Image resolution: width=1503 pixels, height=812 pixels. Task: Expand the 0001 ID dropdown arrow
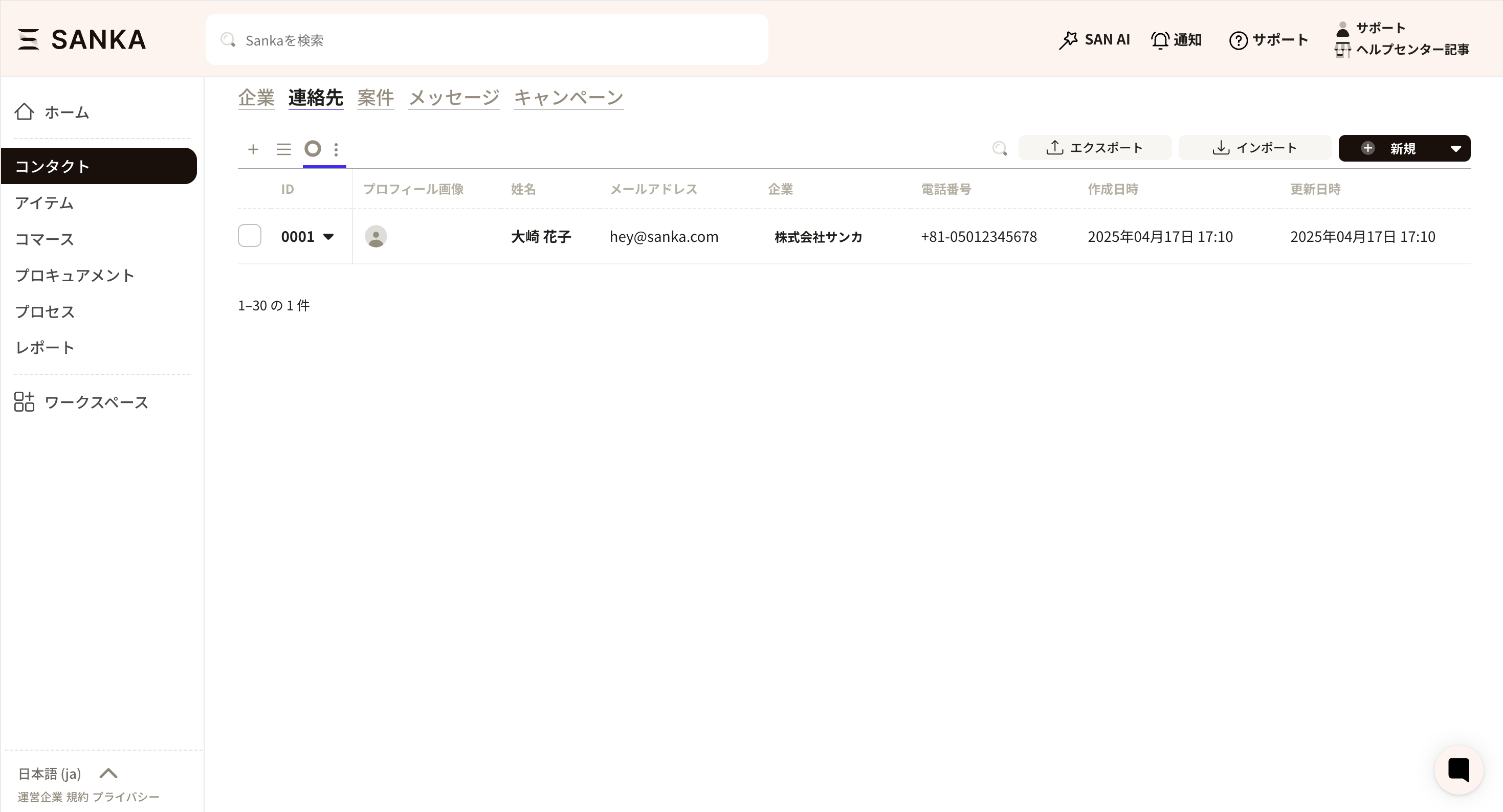(328, 237)
